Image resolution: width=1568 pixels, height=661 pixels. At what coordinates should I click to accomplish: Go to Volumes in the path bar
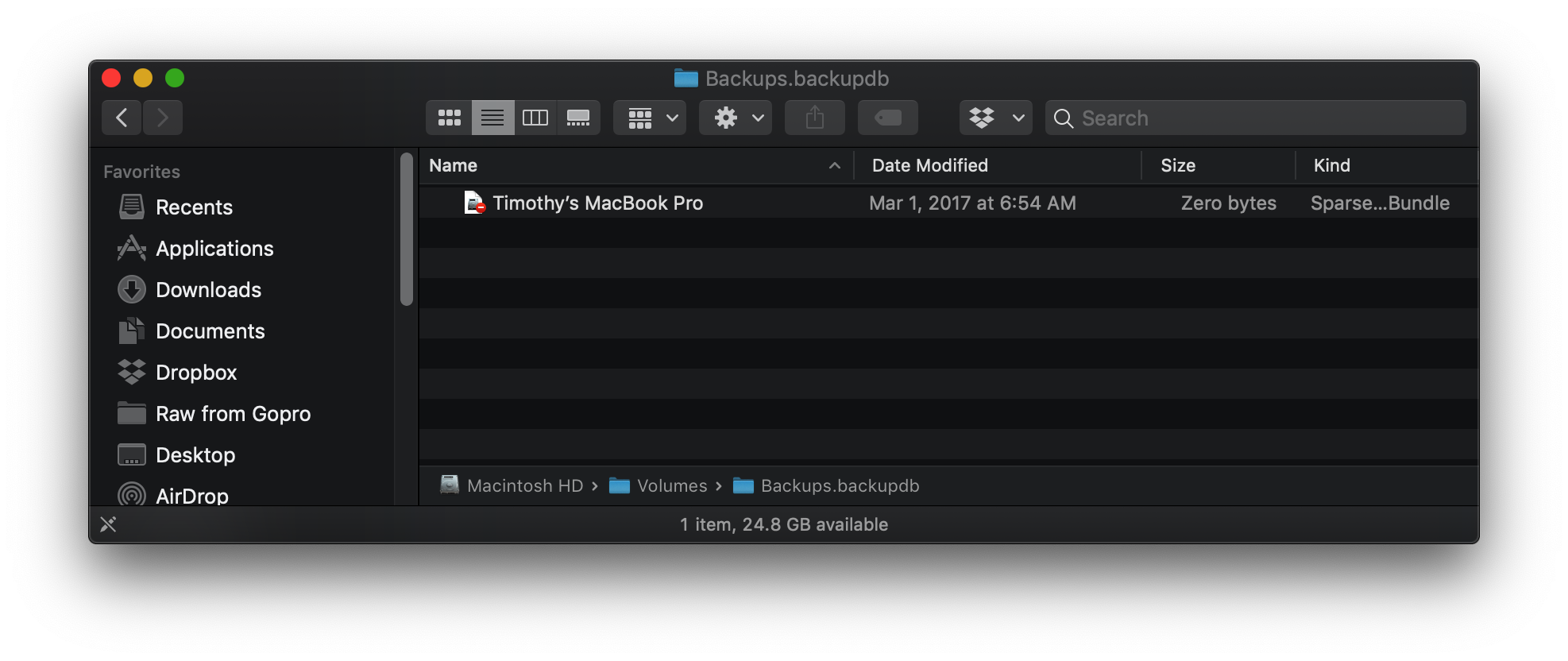(658, 485)
